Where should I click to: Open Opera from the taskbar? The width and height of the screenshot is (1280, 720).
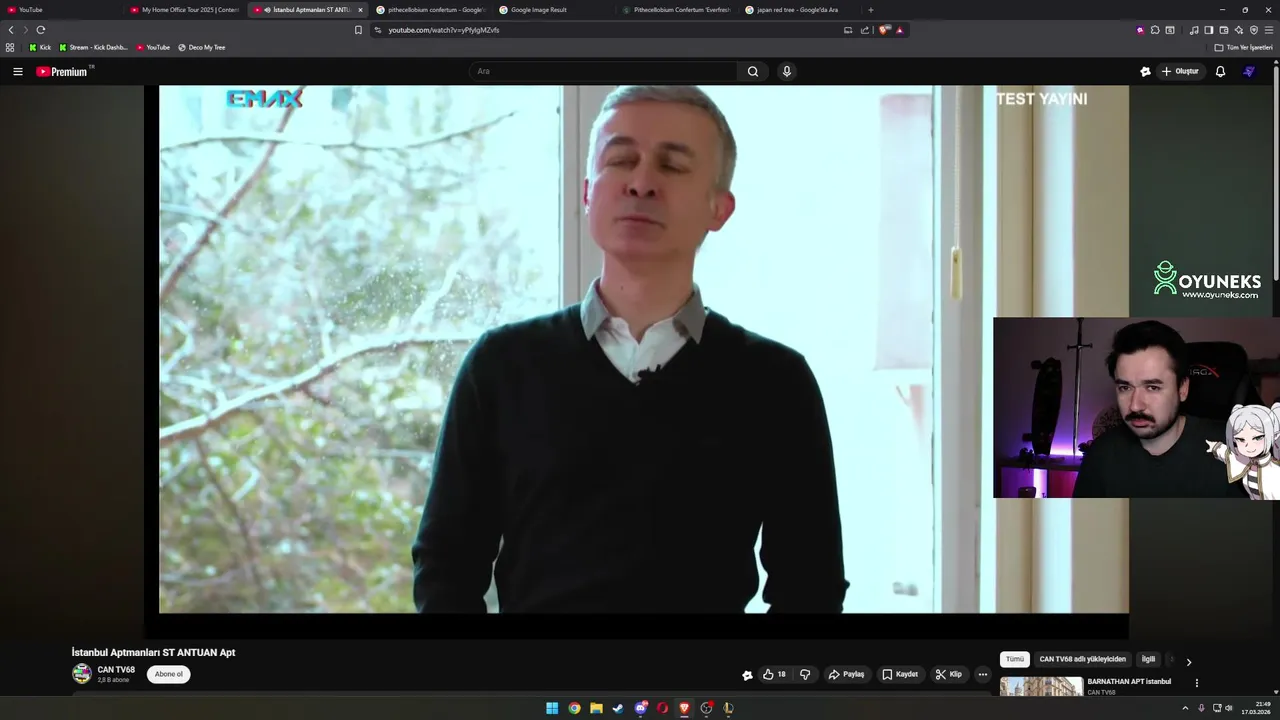pos(662,708)
